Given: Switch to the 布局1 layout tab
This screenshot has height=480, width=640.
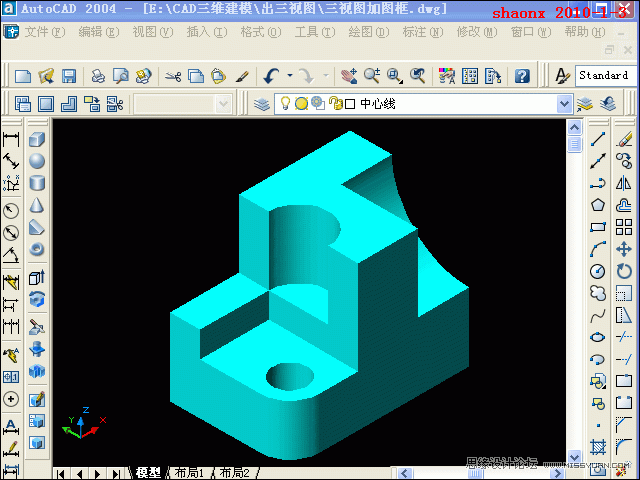Looking at the screenshot, I should coord(189,472).
